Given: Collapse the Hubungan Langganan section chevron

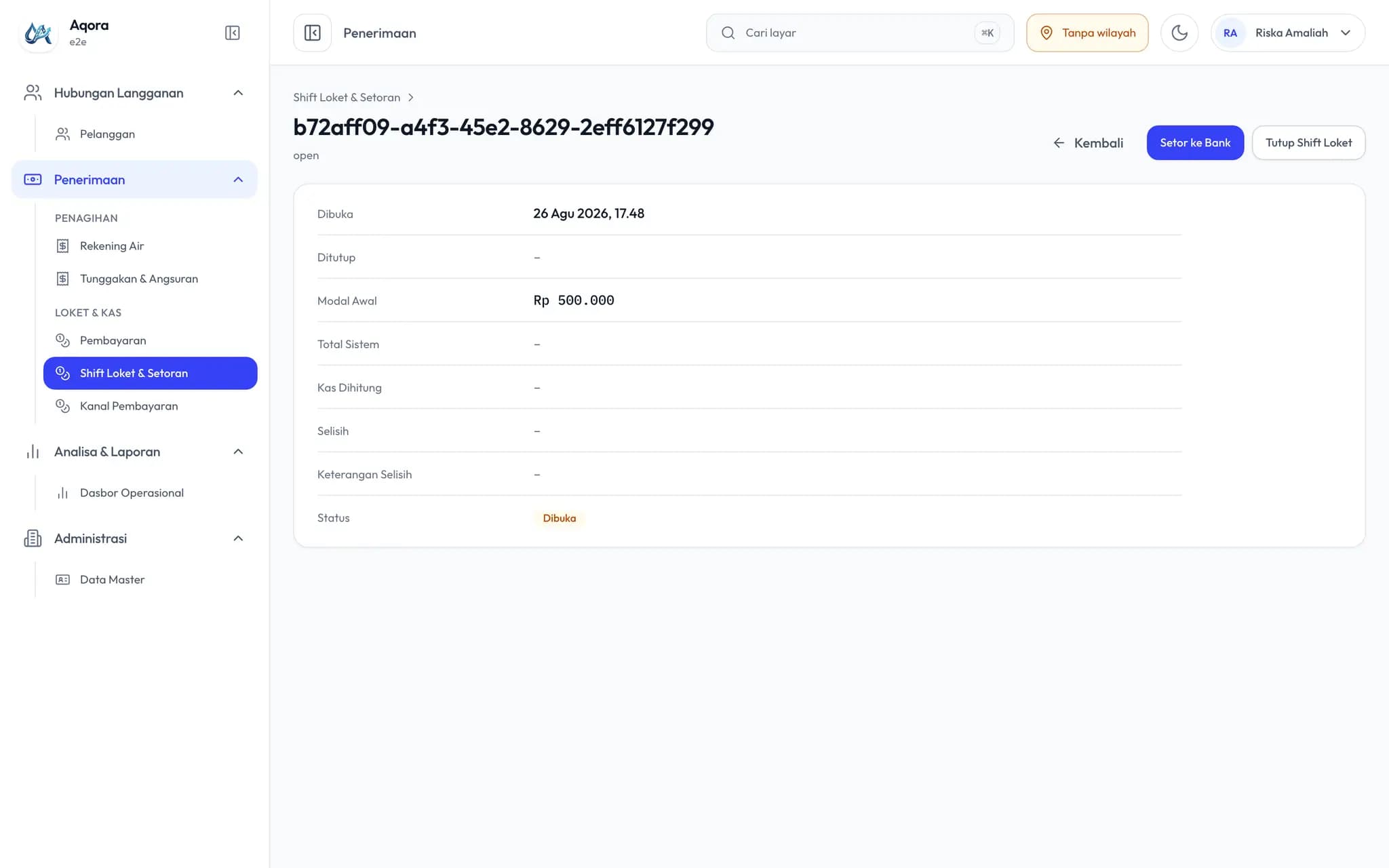Looking at the screenshot, I should [238, 93].
